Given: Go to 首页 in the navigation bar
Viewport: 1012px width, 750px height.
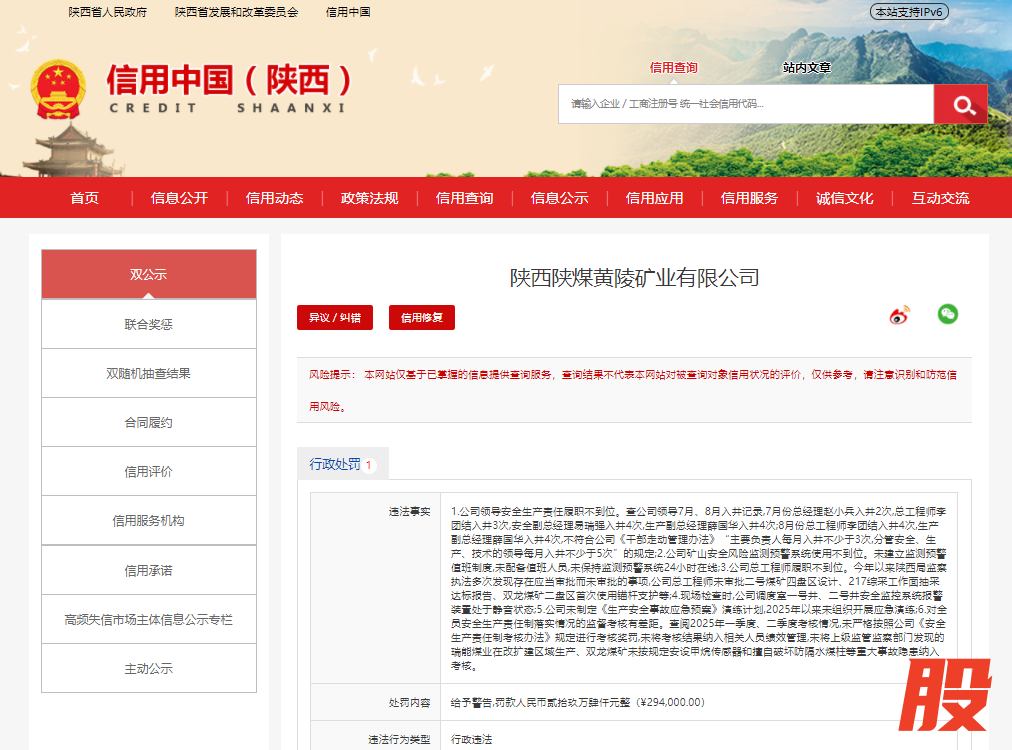Looking at the screenshot, I should tap(85, 198).
